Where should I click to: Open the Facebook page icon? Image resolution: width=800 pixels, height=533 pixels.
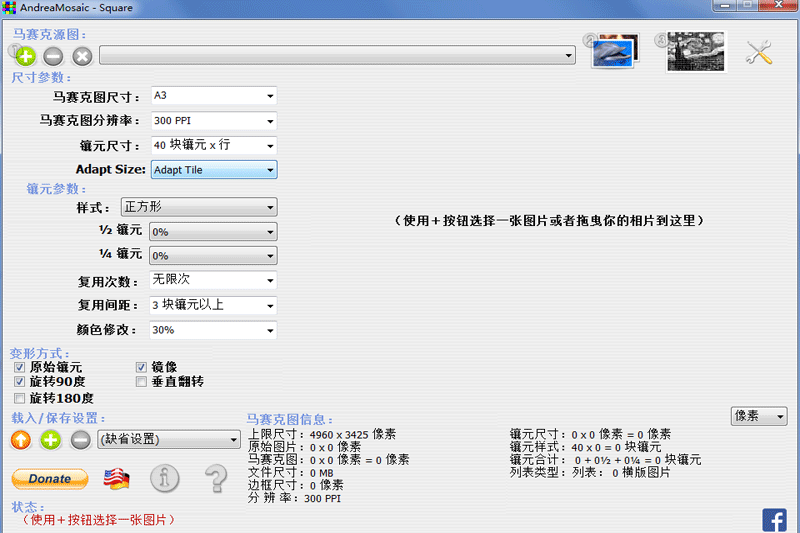pos(774,520)
